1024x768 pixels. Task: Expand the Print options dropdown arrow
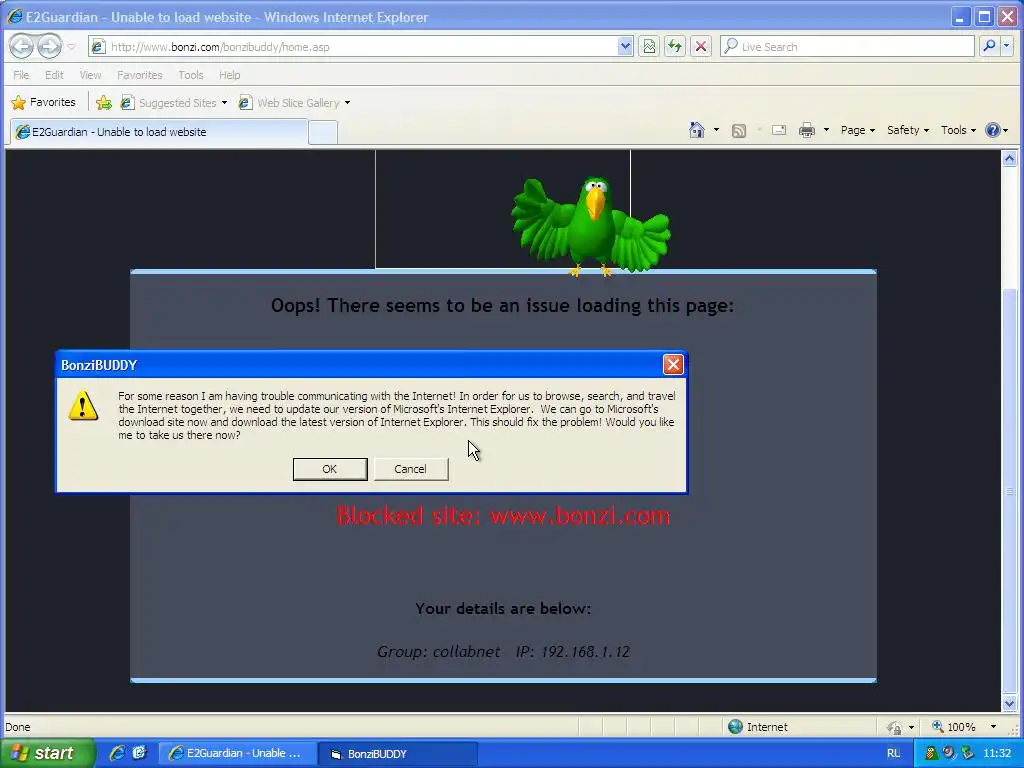point(826,130)
